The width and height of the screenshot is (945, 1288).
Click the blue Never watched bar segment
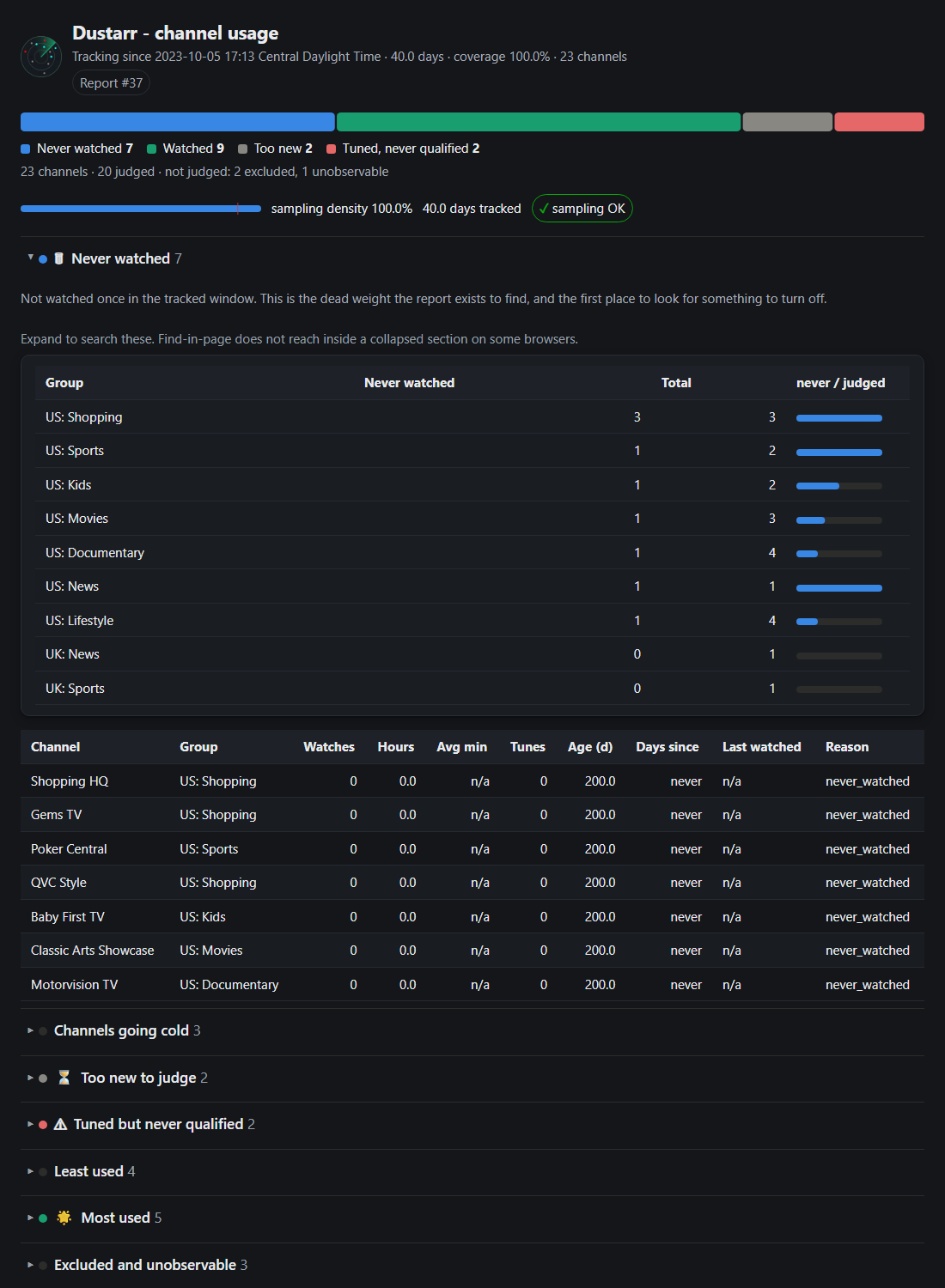pos(178,122)
